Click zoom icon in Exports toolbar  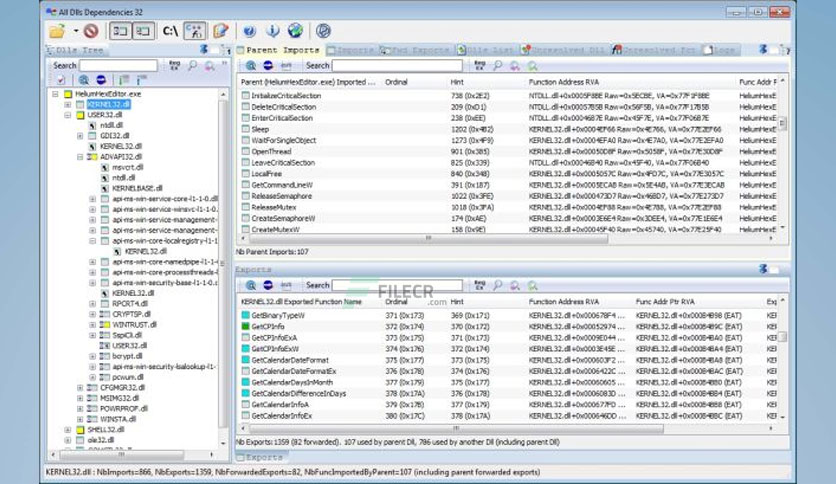click(x=251, y=285)
